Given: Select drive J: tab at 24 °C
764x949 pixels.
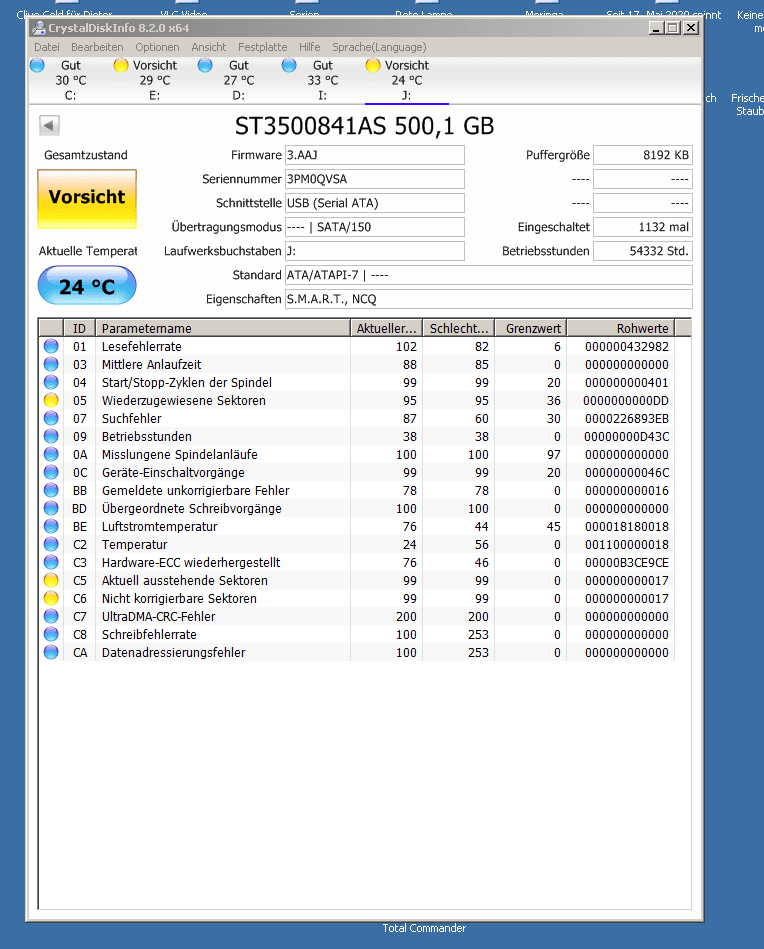Looking at the screenshot, I should [x=407, y=80].
